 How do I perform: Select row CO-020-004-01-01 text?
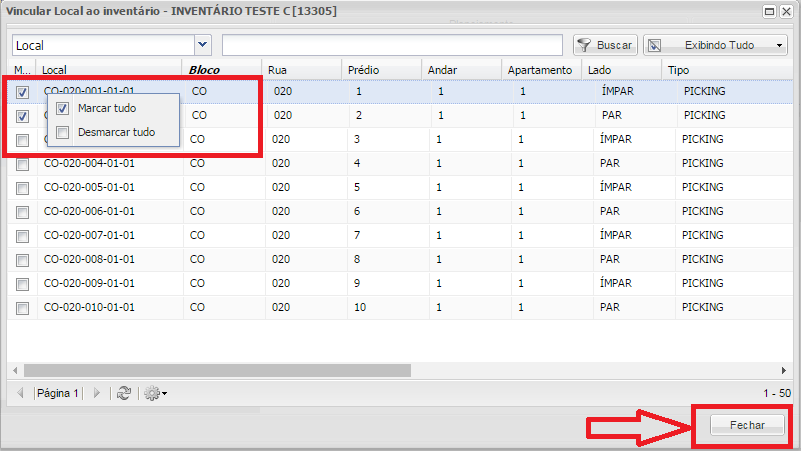click(89, 163)
